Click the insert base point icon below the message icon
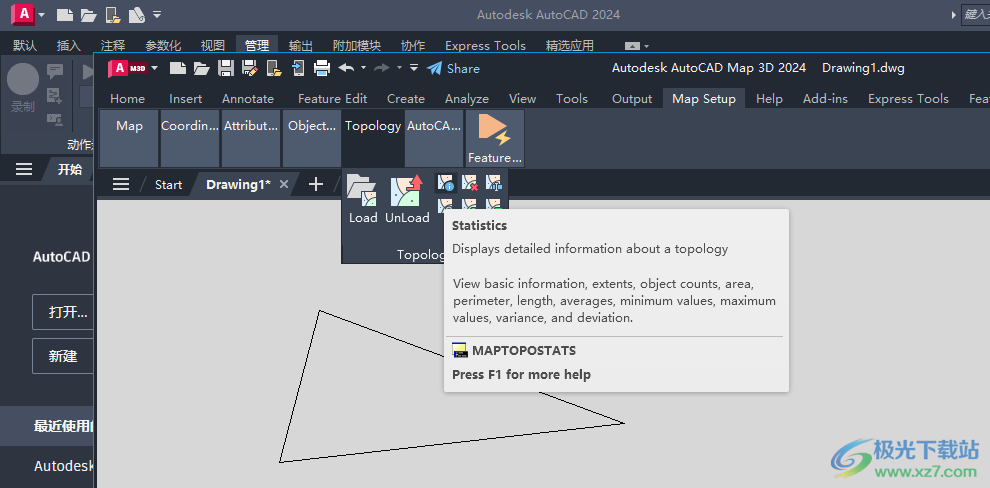 tap(55, 95)
